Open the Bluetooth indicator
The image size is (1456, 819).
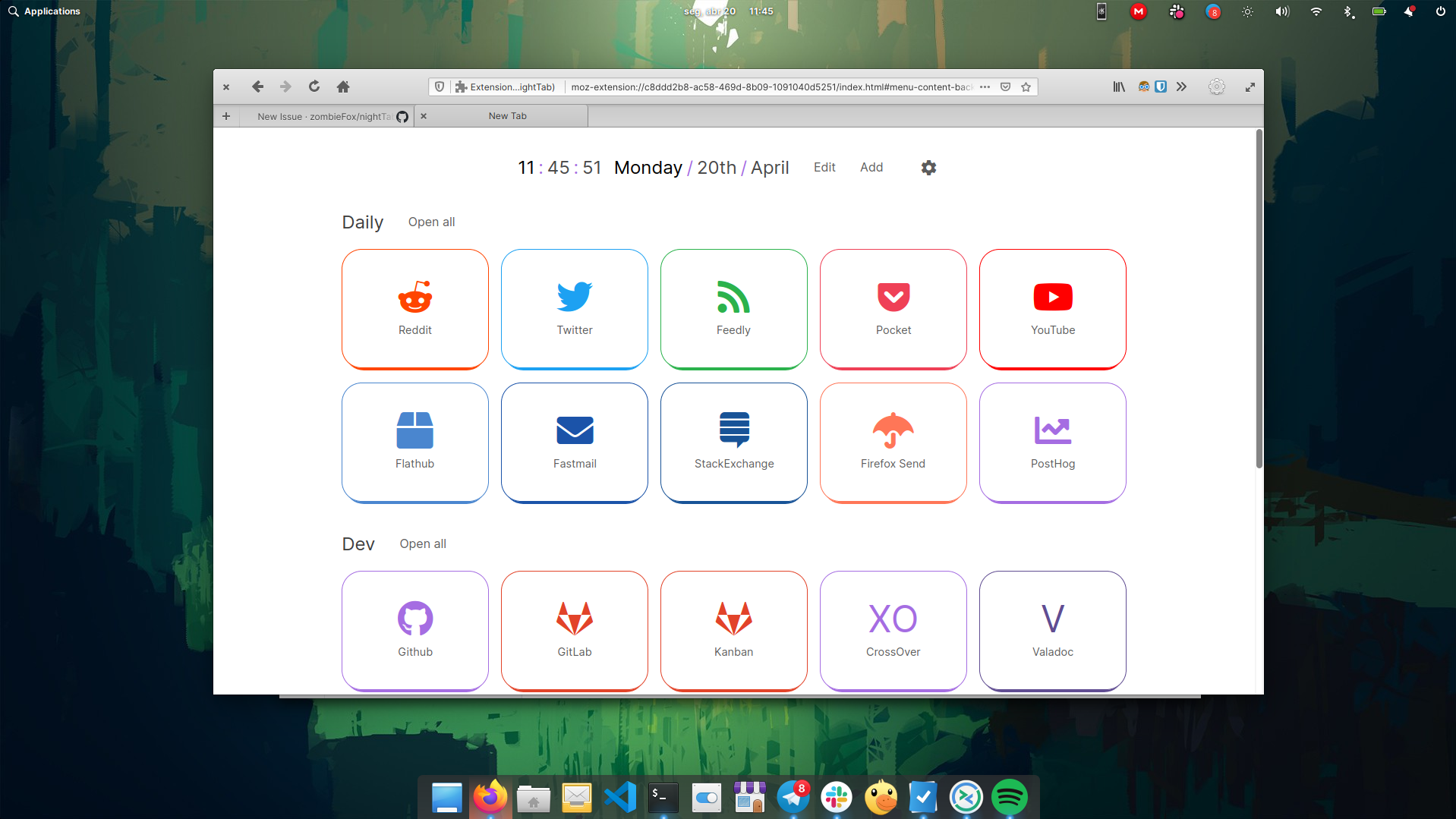[1348, 11]
